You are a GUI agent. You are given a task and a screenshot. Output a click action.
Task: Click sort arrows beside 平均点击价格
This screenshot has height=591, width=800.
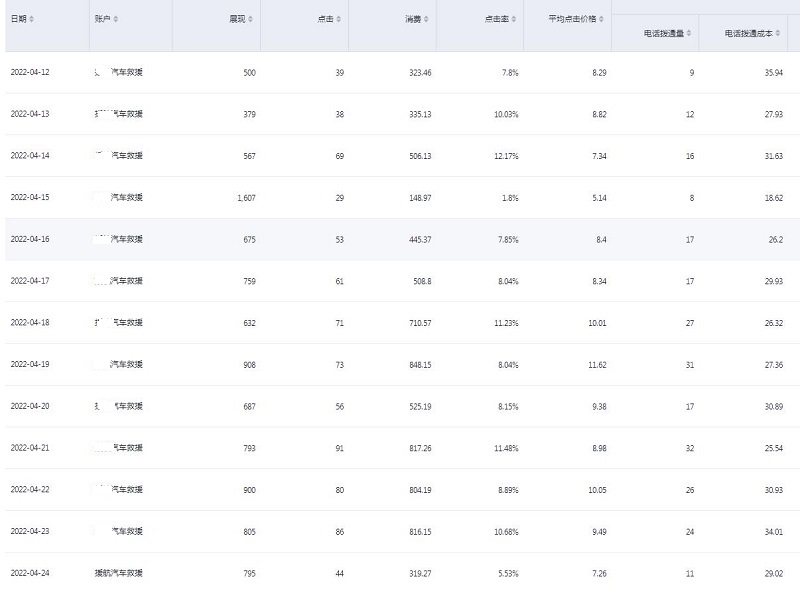pyautogui.click(x=602, y=19)
